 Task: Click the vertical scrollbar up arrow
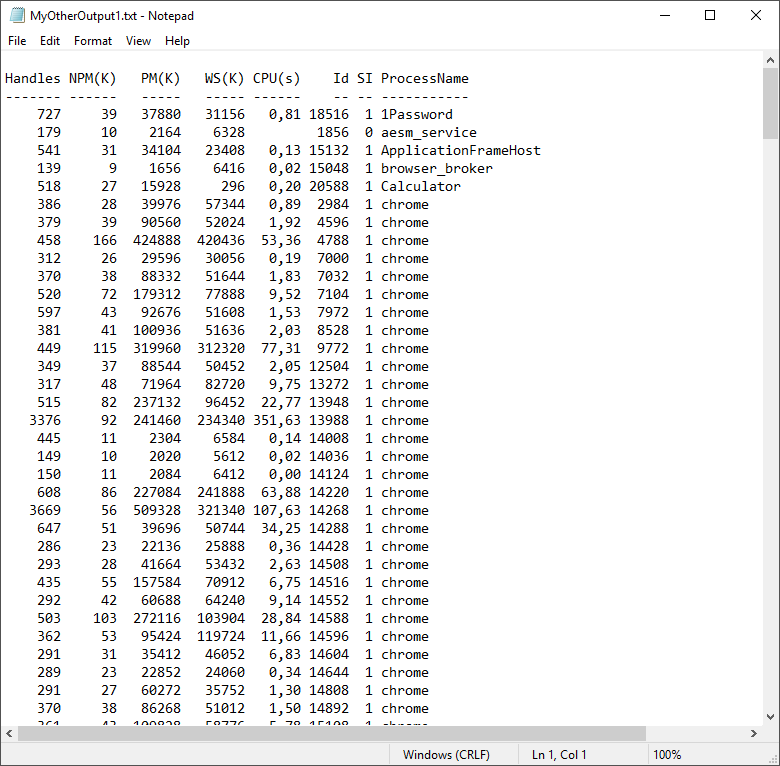[771, 62]
